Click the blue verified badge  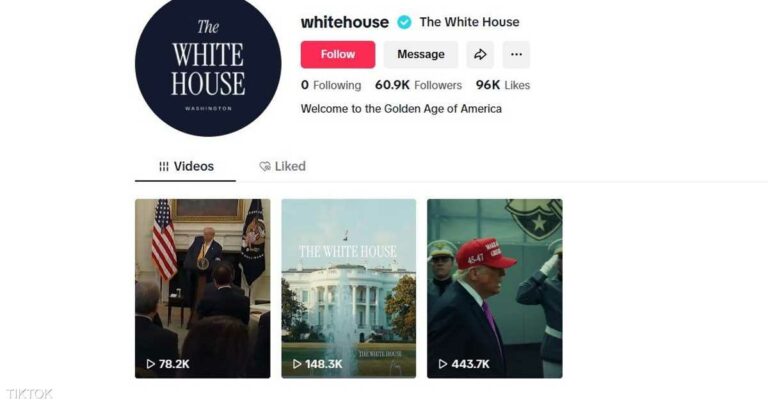coord(404,22)
